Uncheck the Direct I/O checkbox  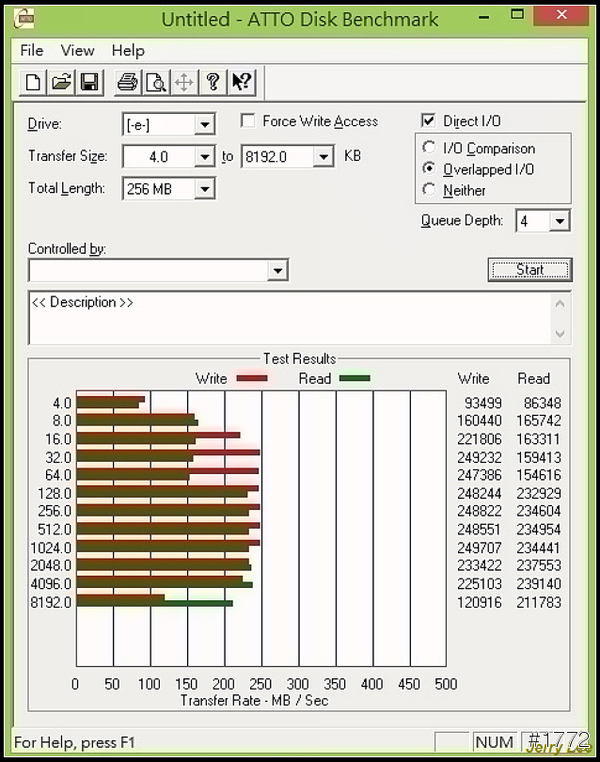tap(428, 121)
